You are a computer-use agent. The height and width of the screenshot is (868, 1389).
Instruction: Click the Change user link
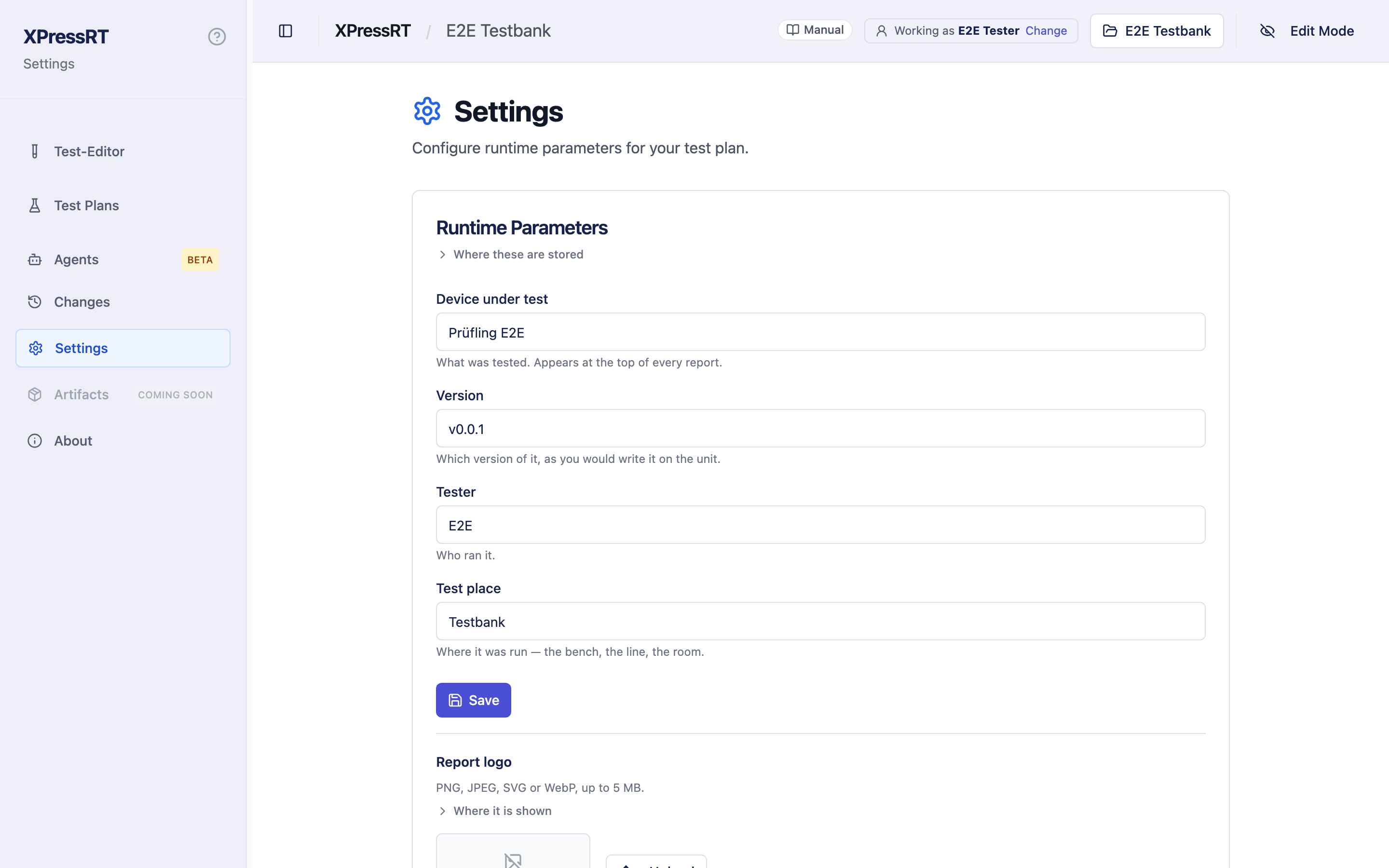coord(1046,31)
